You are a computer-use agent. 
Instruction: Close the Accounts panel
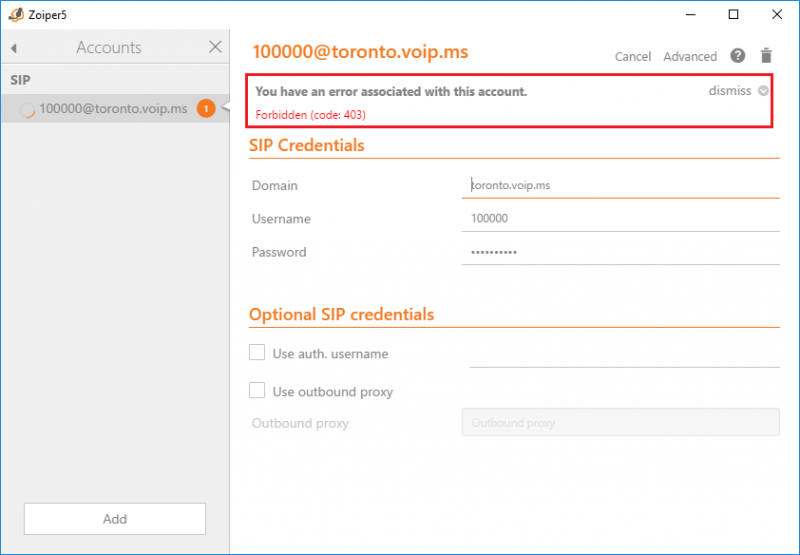pyautogui.click(x=215, y=47)
